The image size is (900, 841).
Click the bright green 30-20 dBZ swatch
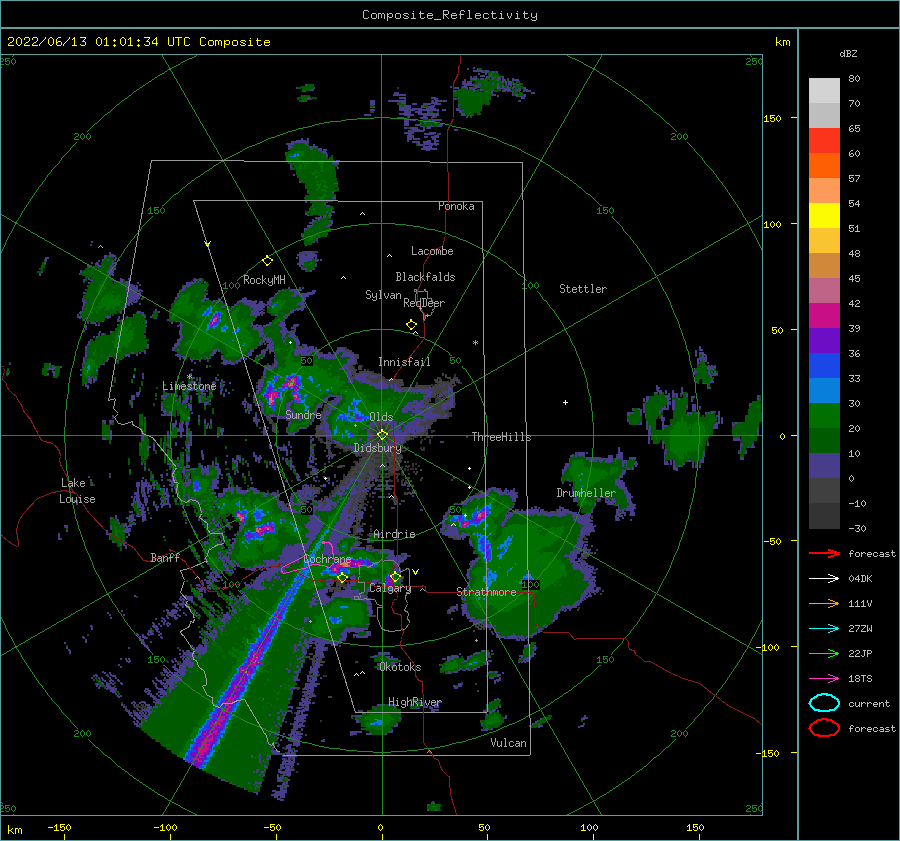[824, 416]
